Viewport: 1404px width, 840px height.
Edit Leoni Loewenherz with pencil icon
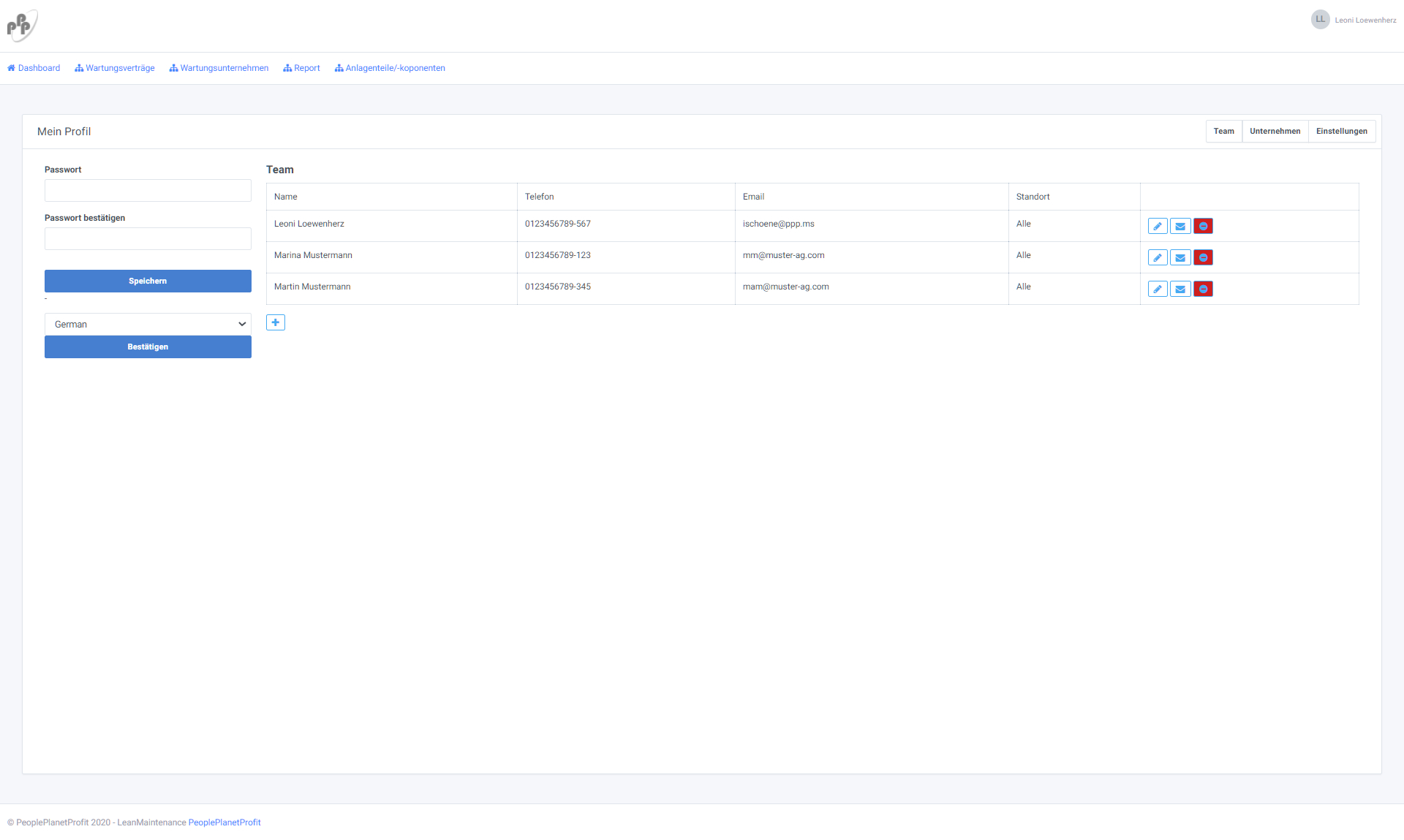1158,227
